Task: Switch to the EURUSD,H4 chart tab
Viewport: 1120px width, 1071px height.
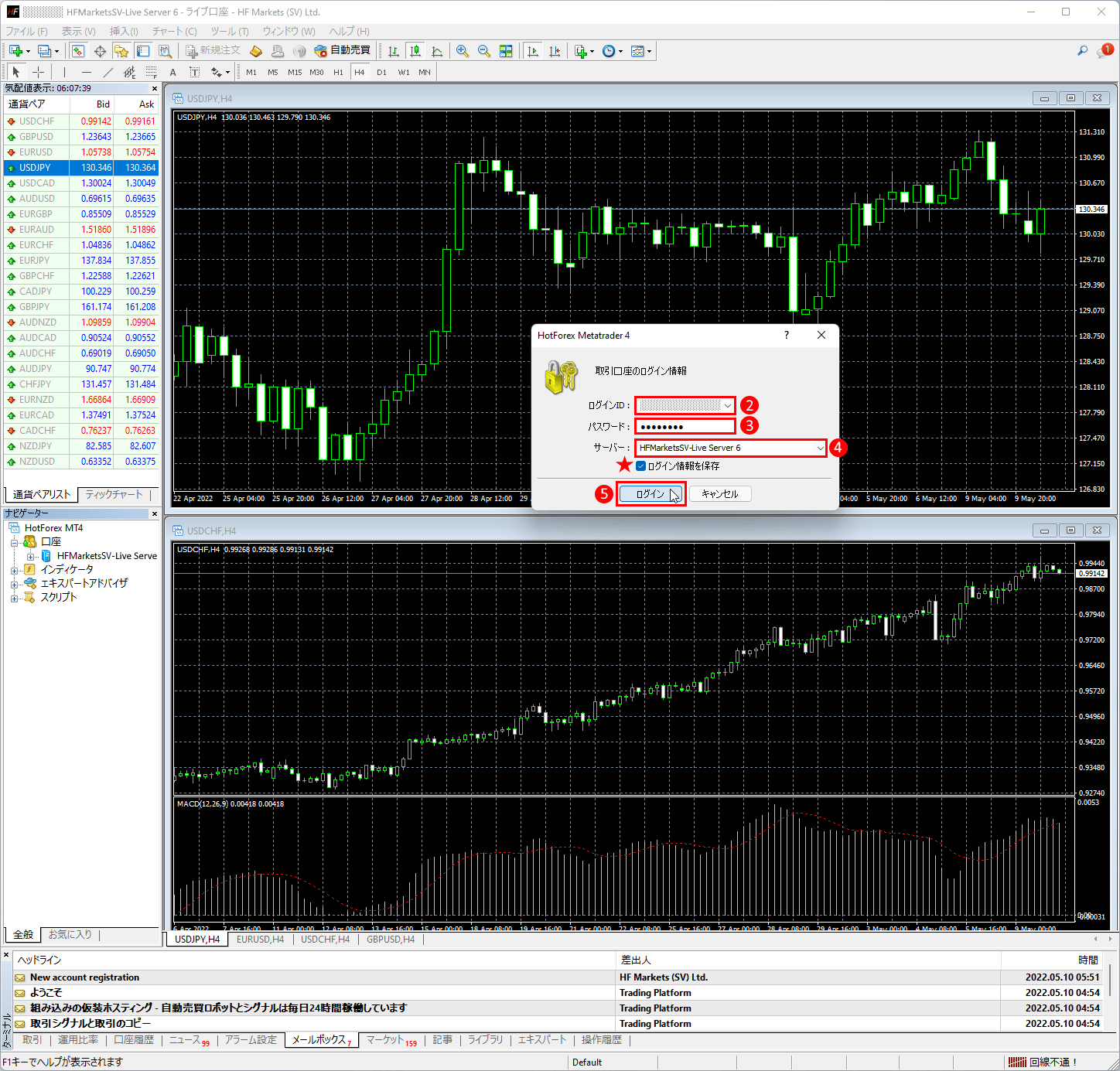Action: coord(260,940)
